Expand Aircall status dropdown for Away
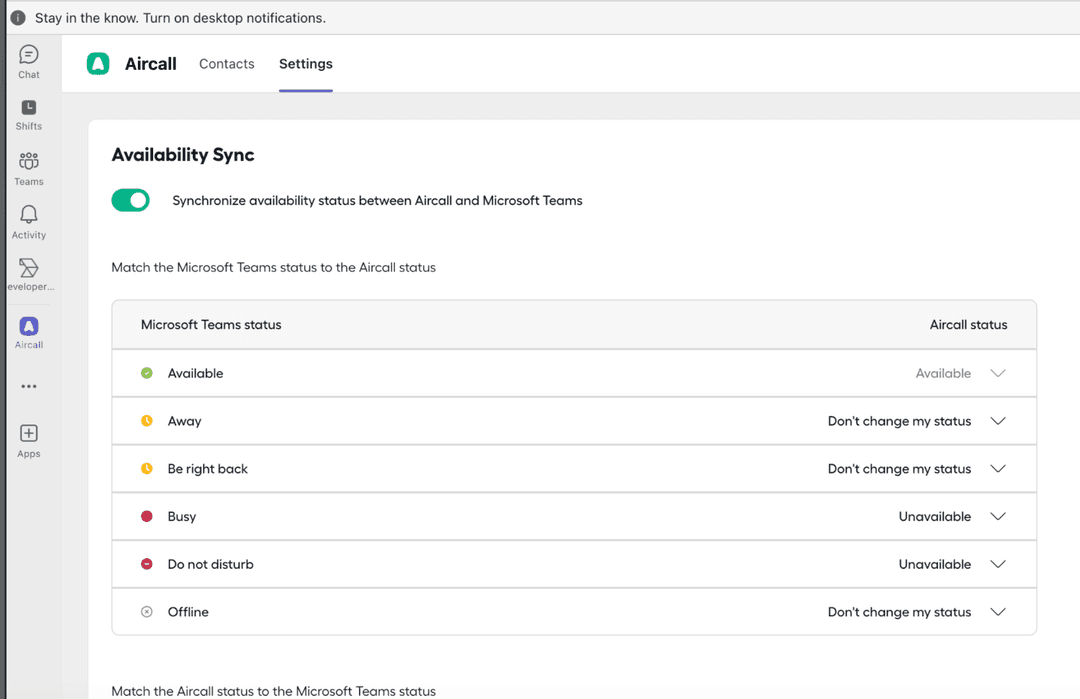This screenshot has height=699, width=1080. (997, 421)
